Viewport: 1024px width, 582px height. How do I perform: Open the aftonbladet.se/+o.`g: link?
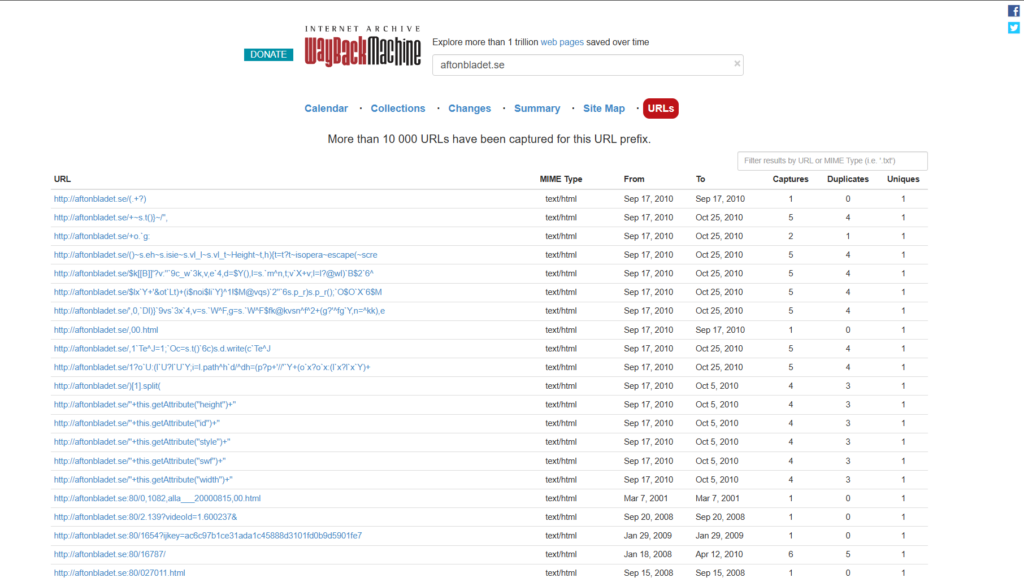(x=101, y=236)
